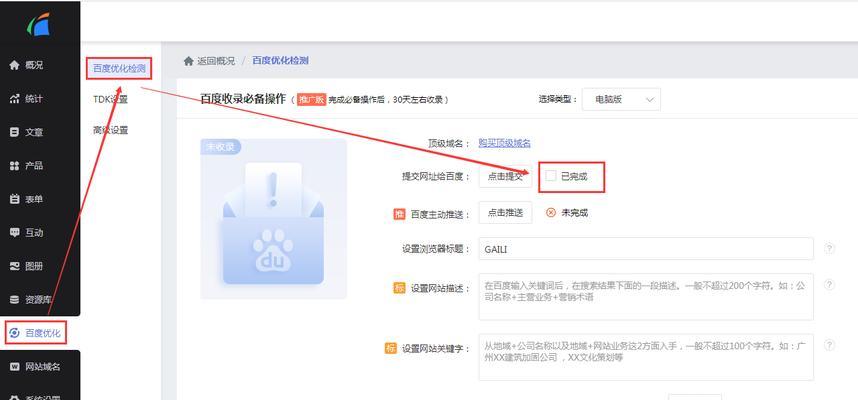Click the 标 badge by 设置网站关键字

click(x=391, y=348)
